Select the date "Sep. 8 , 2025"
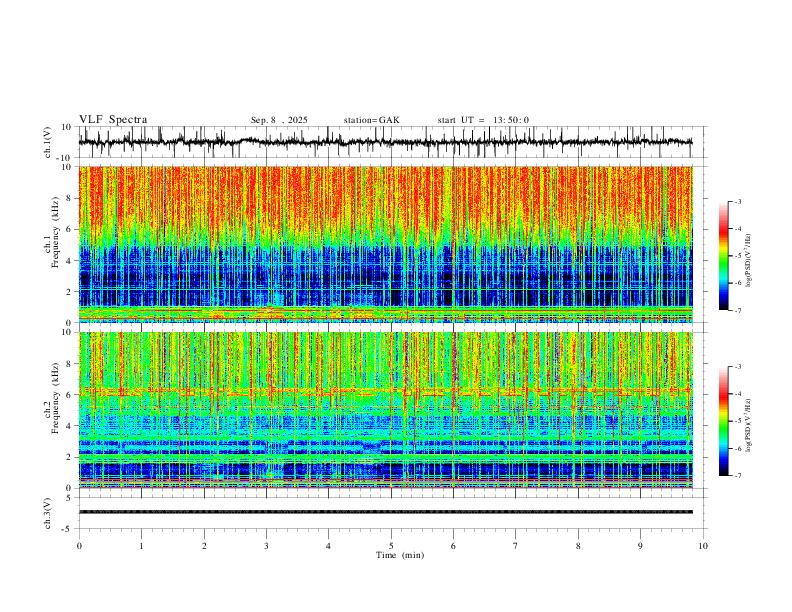Image resolution: width=792 pixels, height=612 pixels. point(279,120)
